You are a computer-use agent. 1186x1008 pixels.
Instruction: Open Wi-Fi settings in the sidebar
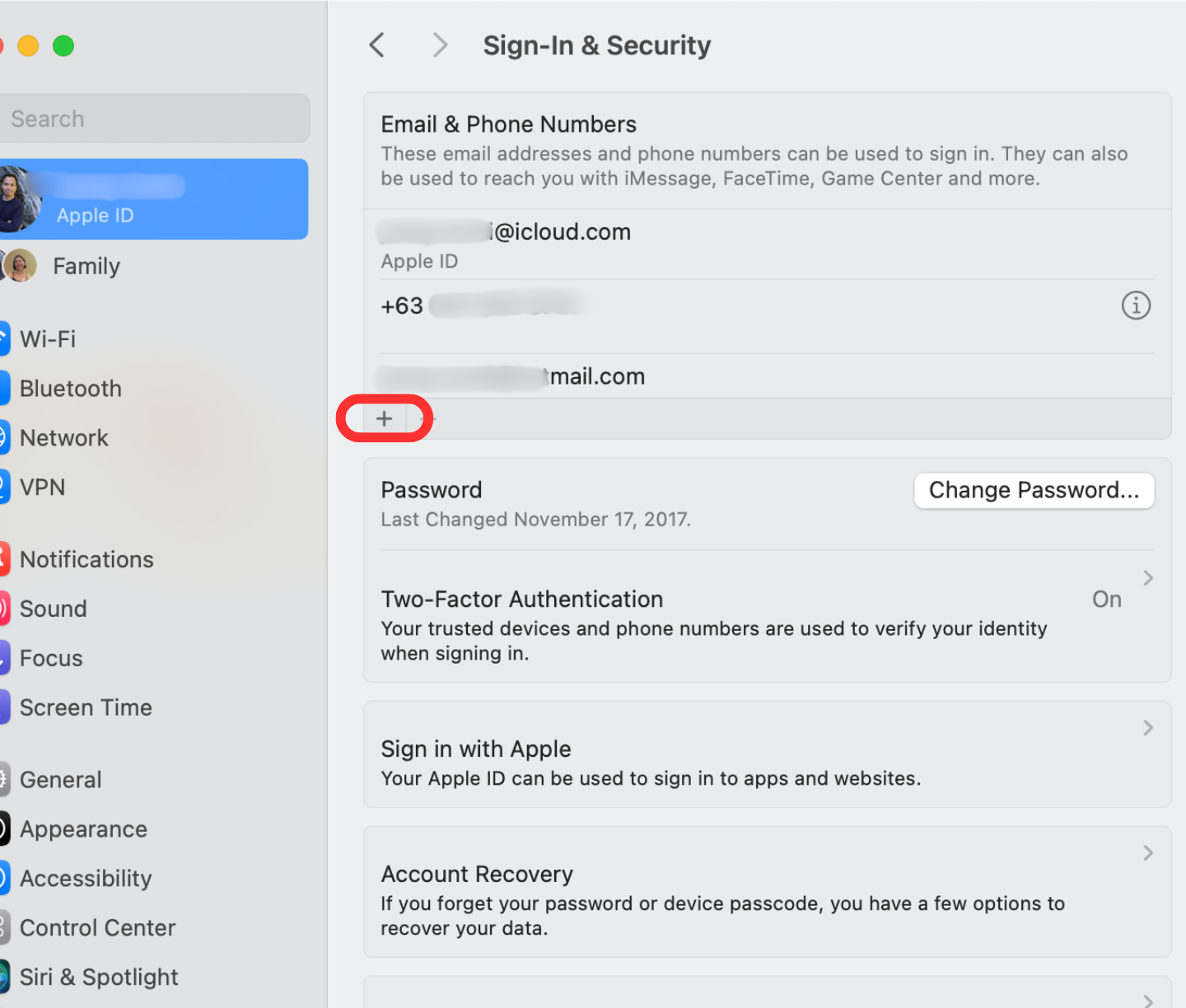(x=48, y=339)
